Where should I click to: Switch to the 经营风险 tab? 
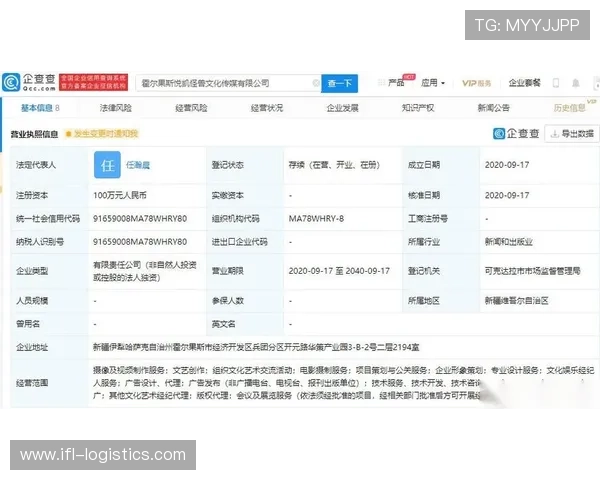191,108
